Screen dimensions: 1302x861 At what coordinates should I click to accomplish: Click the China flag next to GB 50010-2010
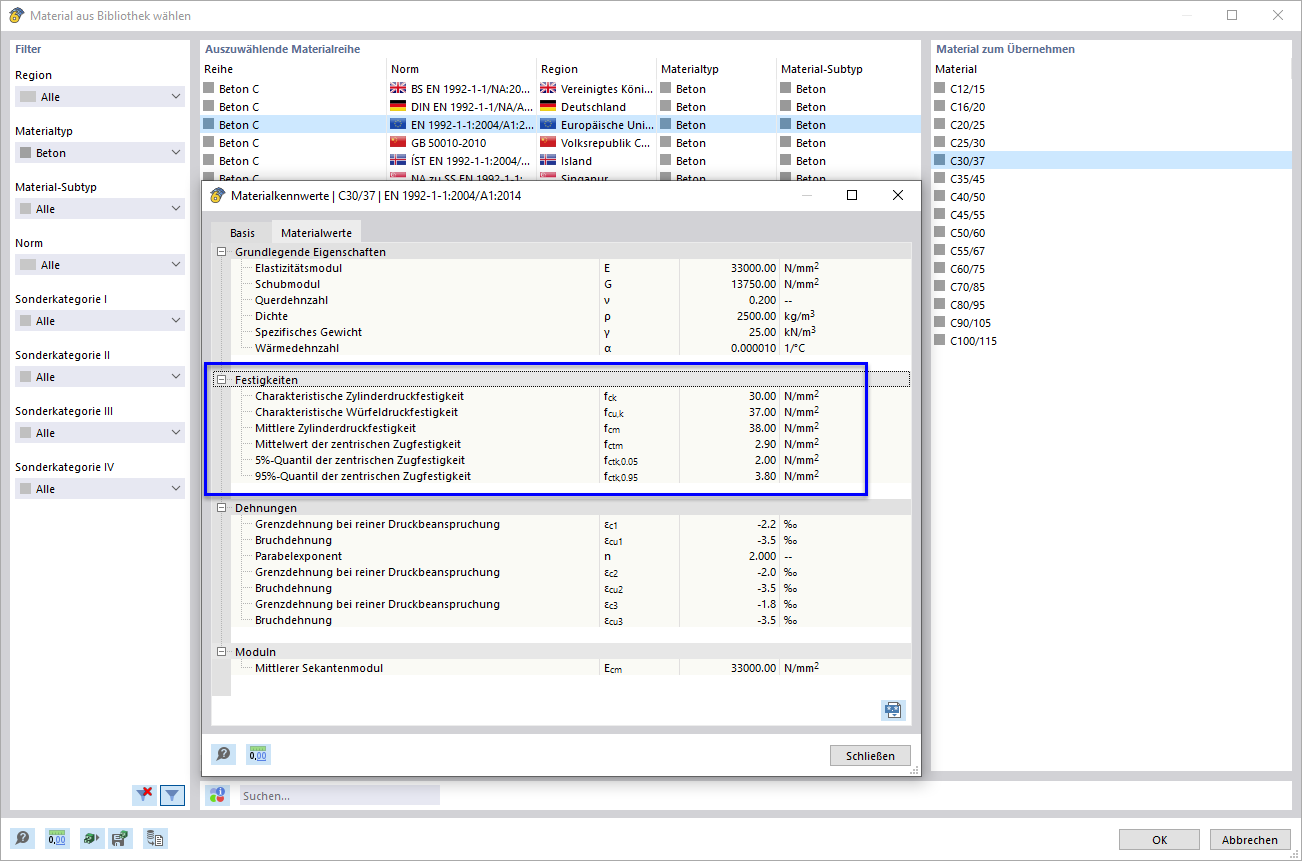click(x=398, y=142)
